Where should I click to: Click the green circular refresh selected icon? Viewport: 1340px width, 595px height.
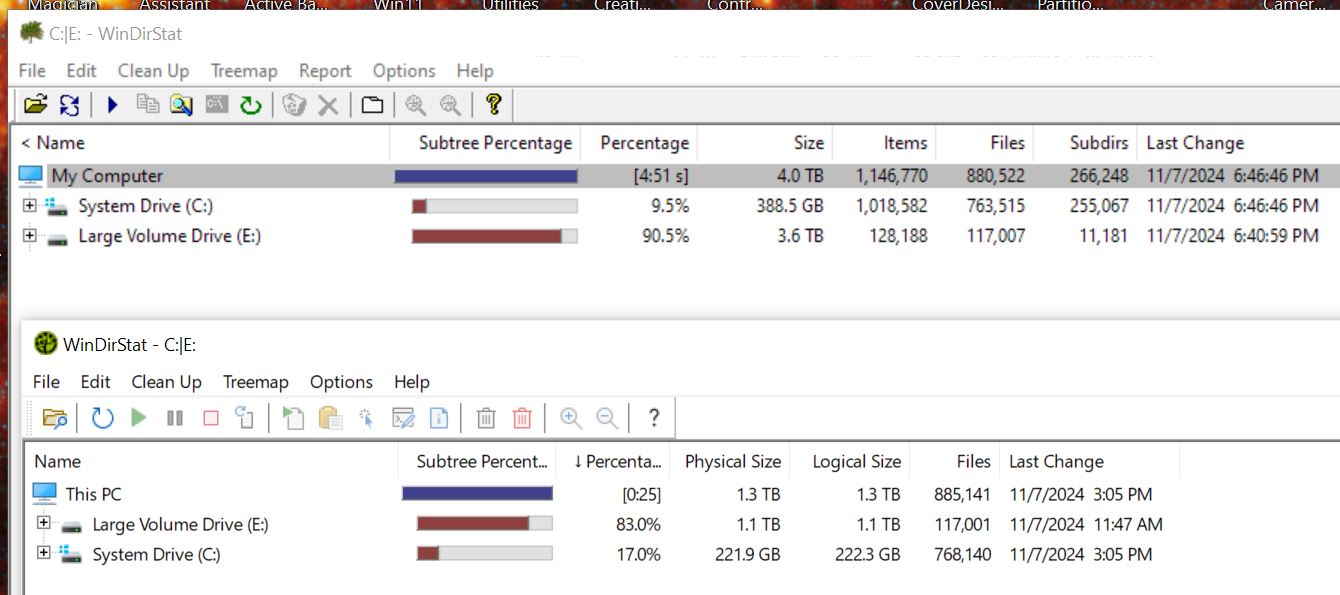pos(250,104)
